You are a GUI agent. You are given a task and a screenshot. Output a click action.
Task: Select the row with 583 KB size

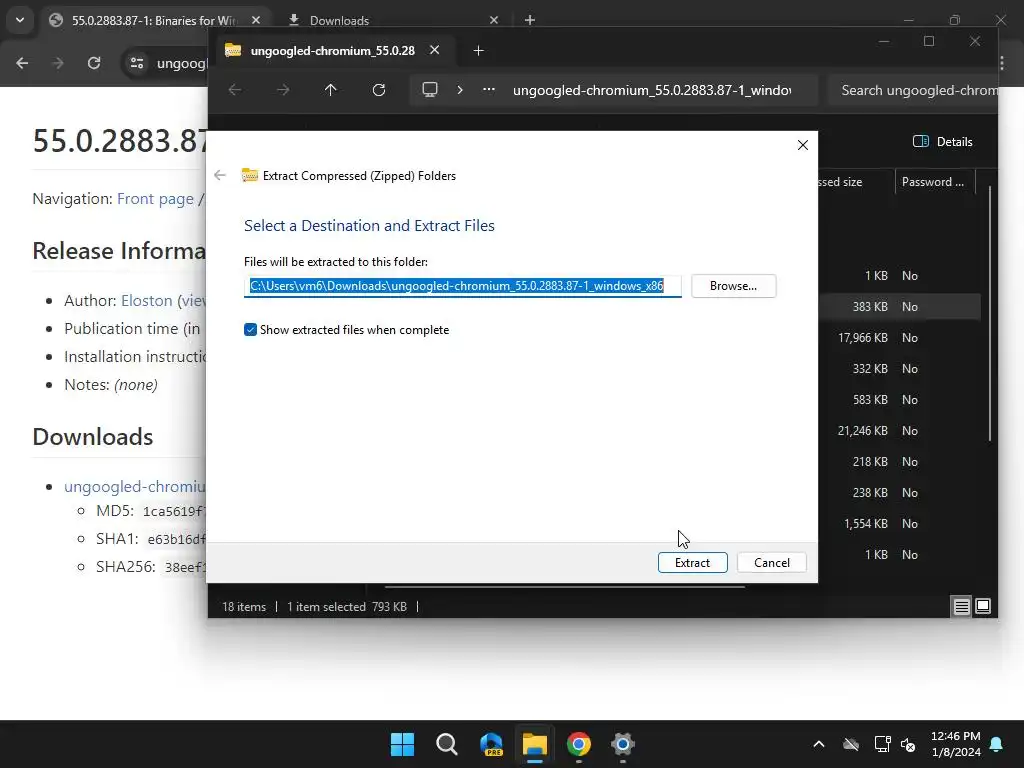(899, 400)
